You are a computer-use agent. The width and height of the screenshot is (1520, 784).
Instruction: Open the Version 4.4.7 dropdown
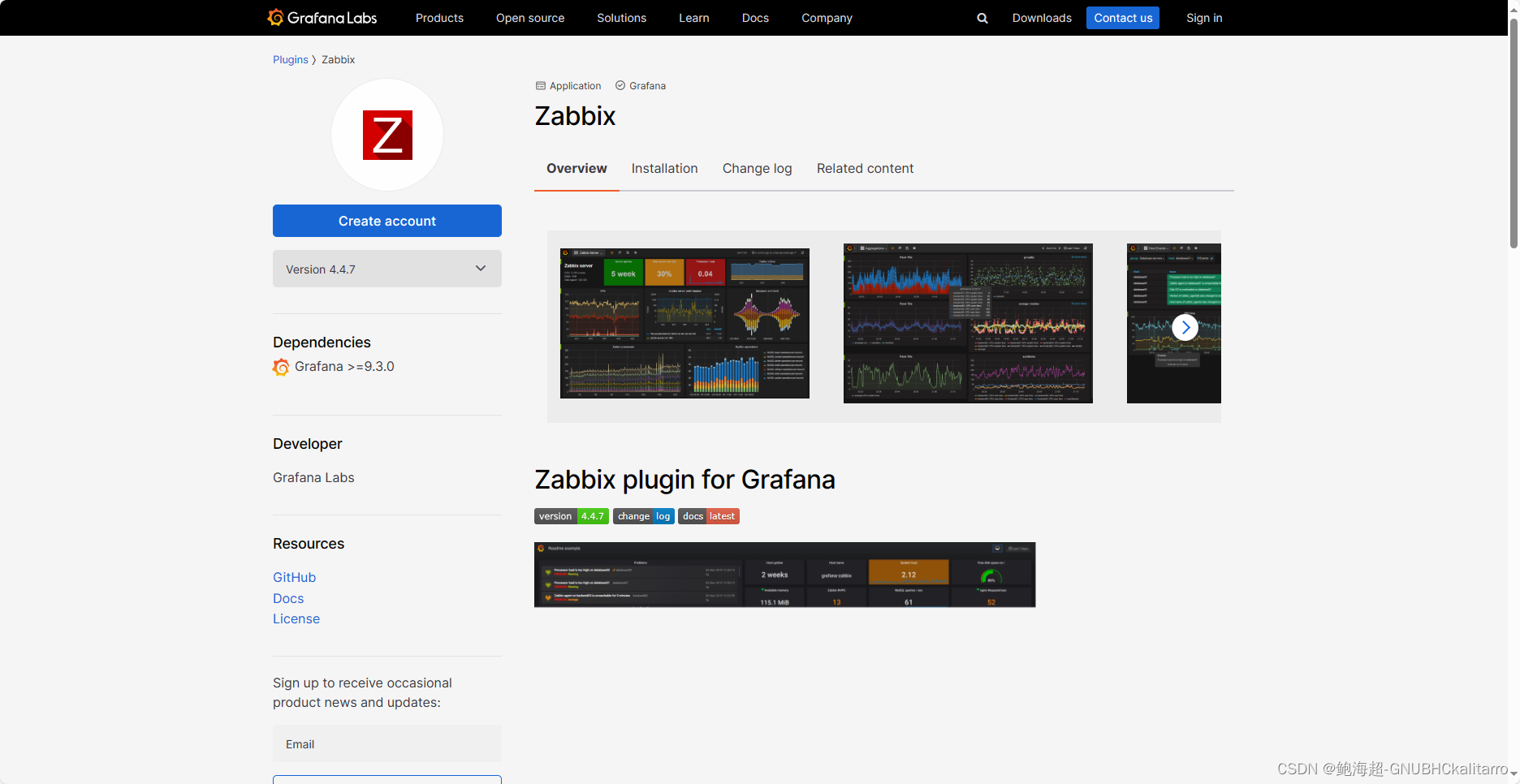(387, 269)
